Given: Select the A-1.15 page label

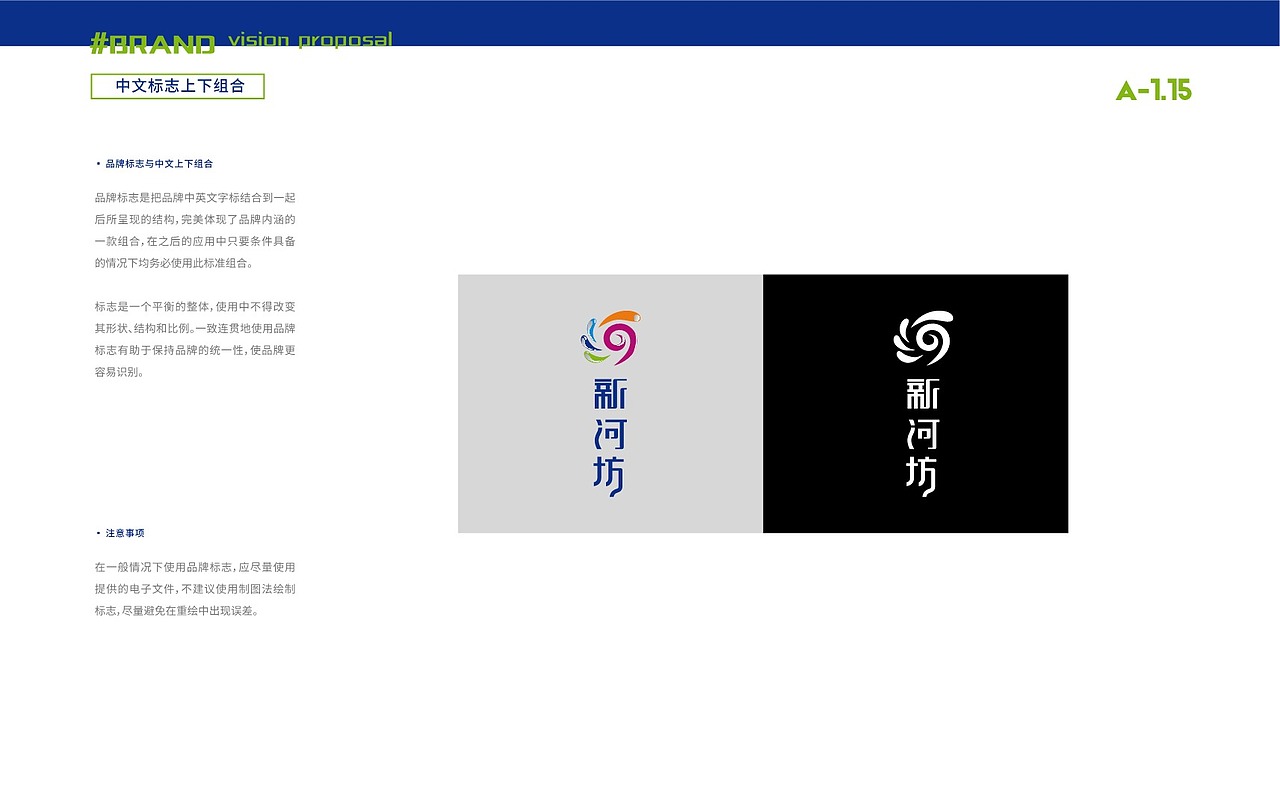Looking at the screenshot, I should point(1155,90).
